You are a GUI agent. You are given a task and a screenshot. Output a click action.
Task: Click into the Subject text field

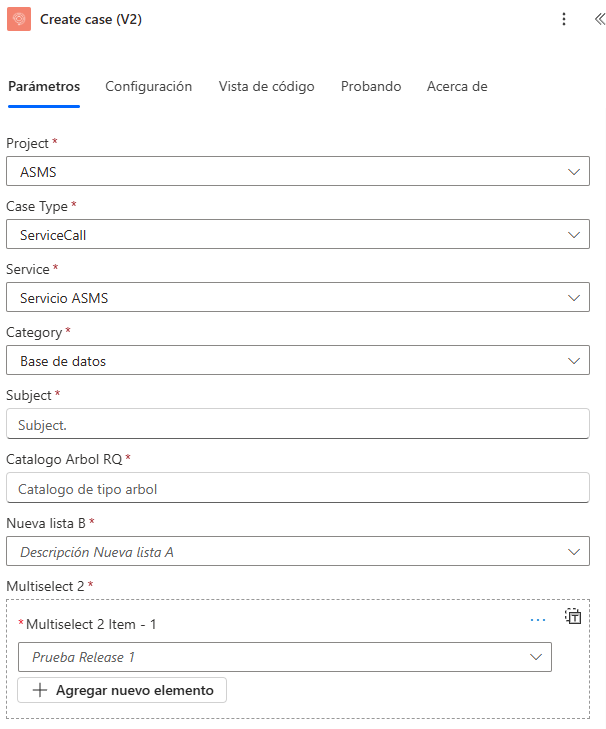(297, 425)
